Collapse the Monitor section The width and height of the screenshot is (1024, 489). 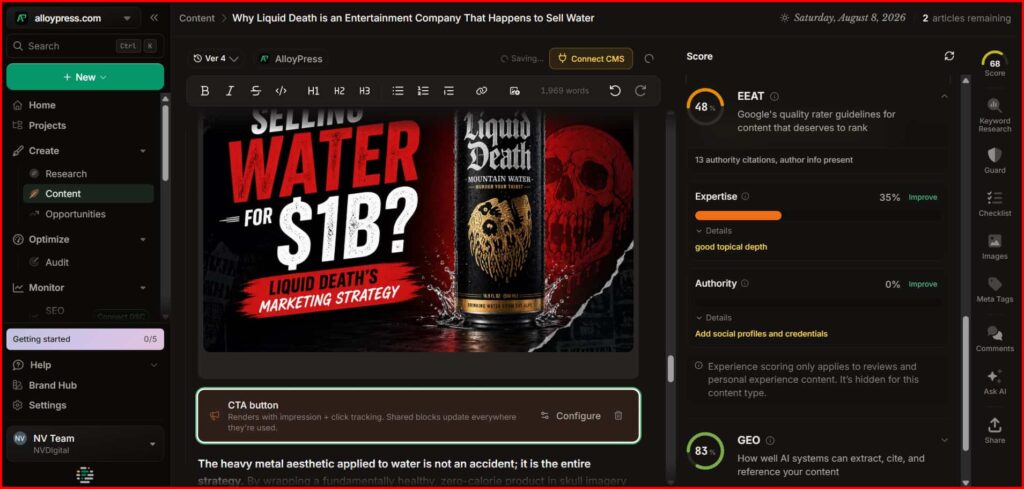coord(143,288)
